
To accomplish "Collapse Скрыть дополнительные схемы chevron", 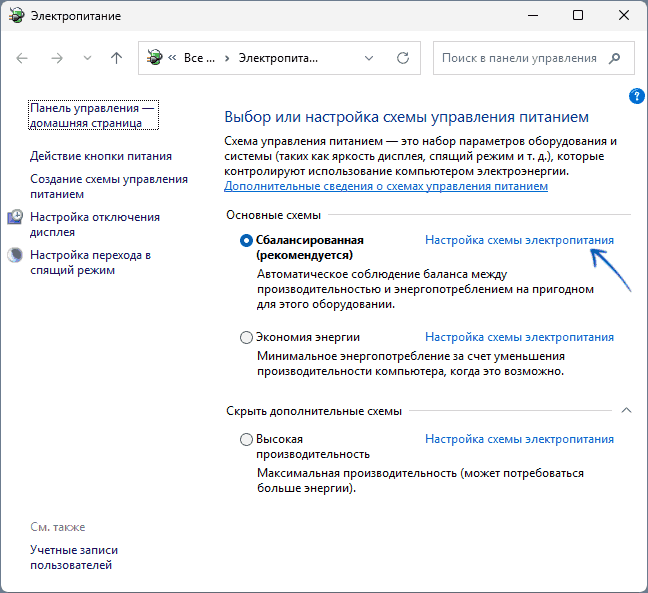I will point(627,410).
